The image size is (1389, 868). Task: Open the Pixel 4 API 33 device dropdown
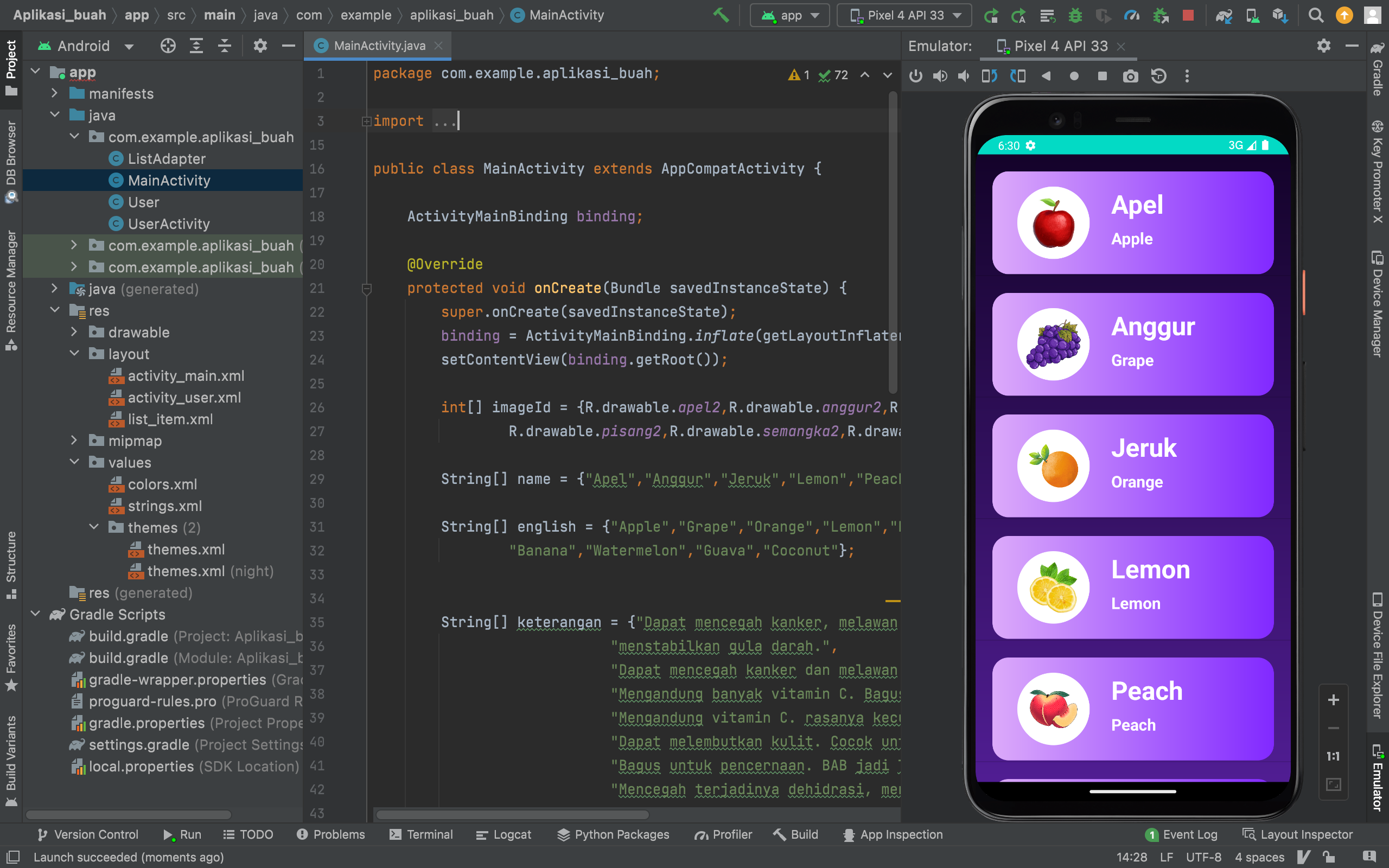(x=904, y=16)
